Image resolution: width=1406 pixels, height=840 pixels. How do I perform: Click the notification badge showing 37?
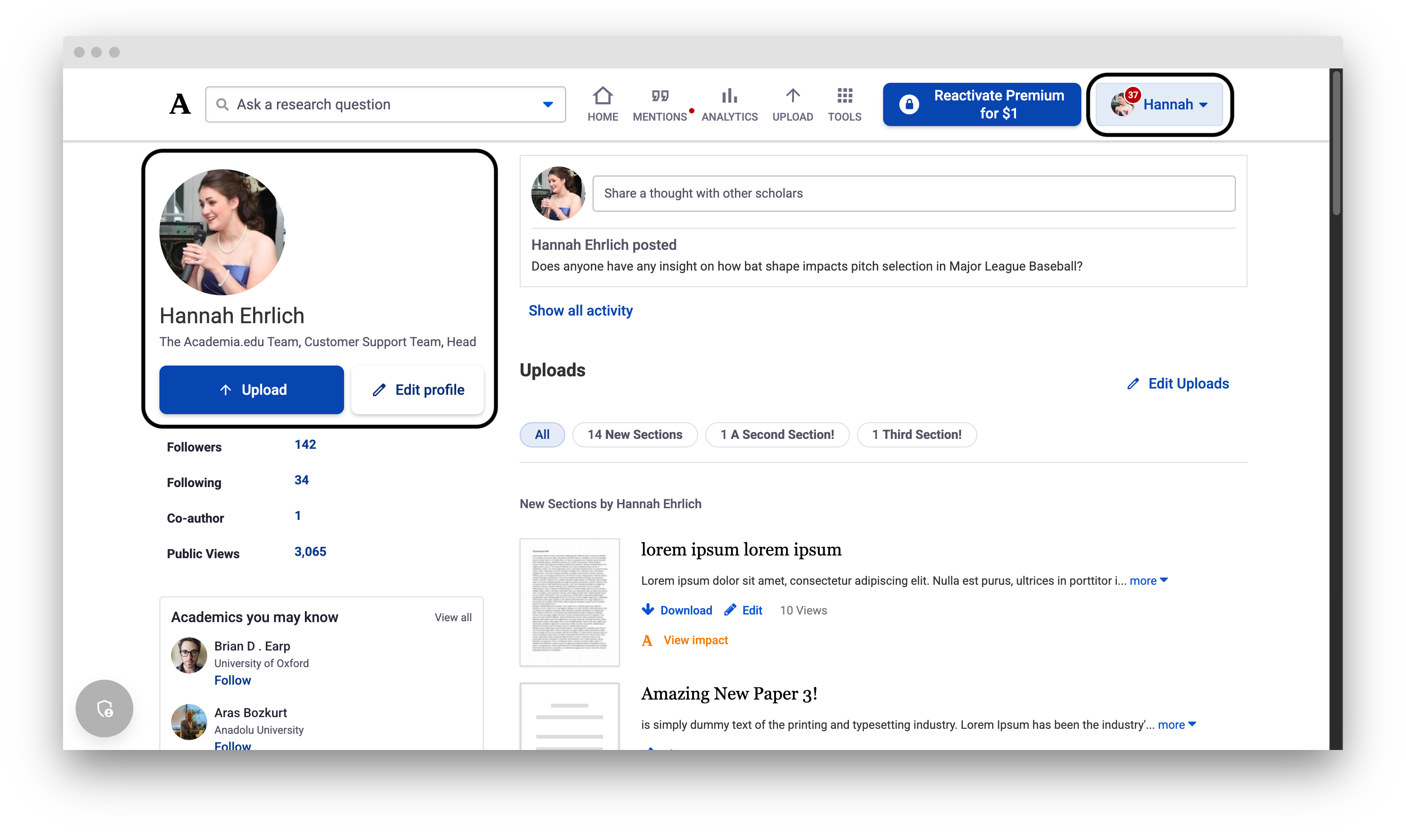pyautogui.click(x=1133, y=95)
